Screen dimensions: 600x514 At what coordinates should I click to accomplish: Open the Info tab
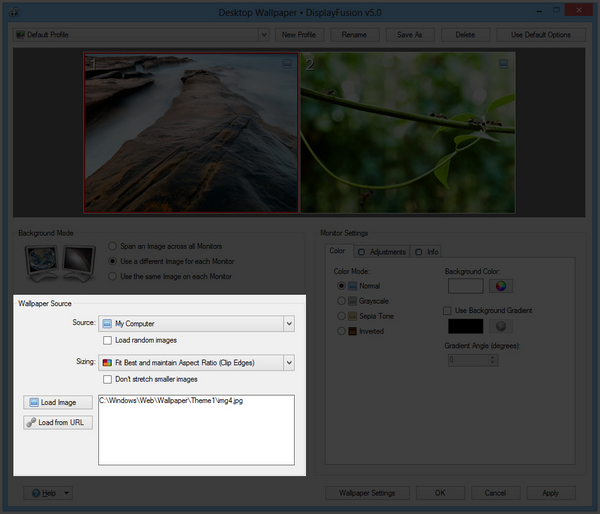point(428,251)
